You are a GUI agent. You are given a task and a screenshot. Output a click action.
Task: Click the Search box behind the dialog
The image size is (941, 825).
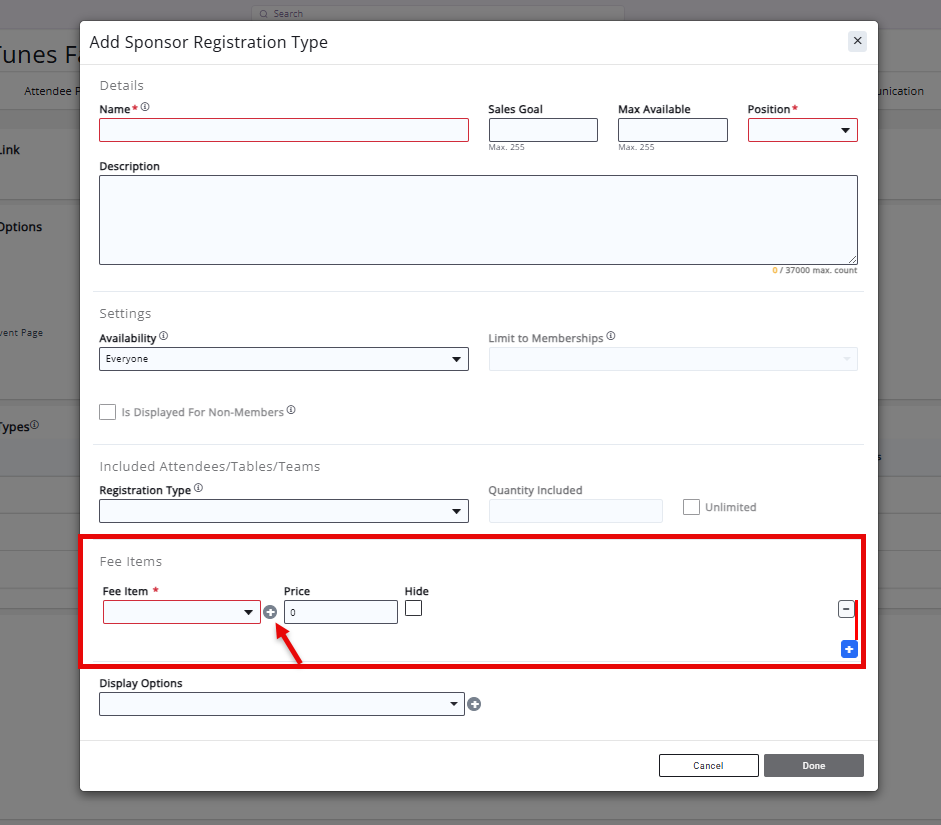[x=438, y=13]
